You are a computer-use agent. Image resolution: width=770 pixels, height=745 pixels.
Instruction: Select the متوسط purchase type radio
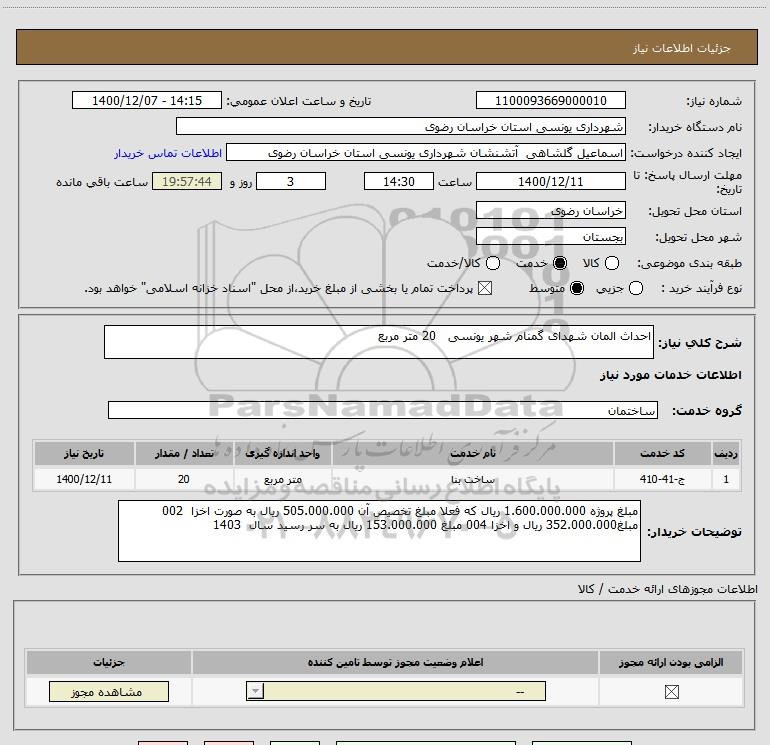click(577, 288)
